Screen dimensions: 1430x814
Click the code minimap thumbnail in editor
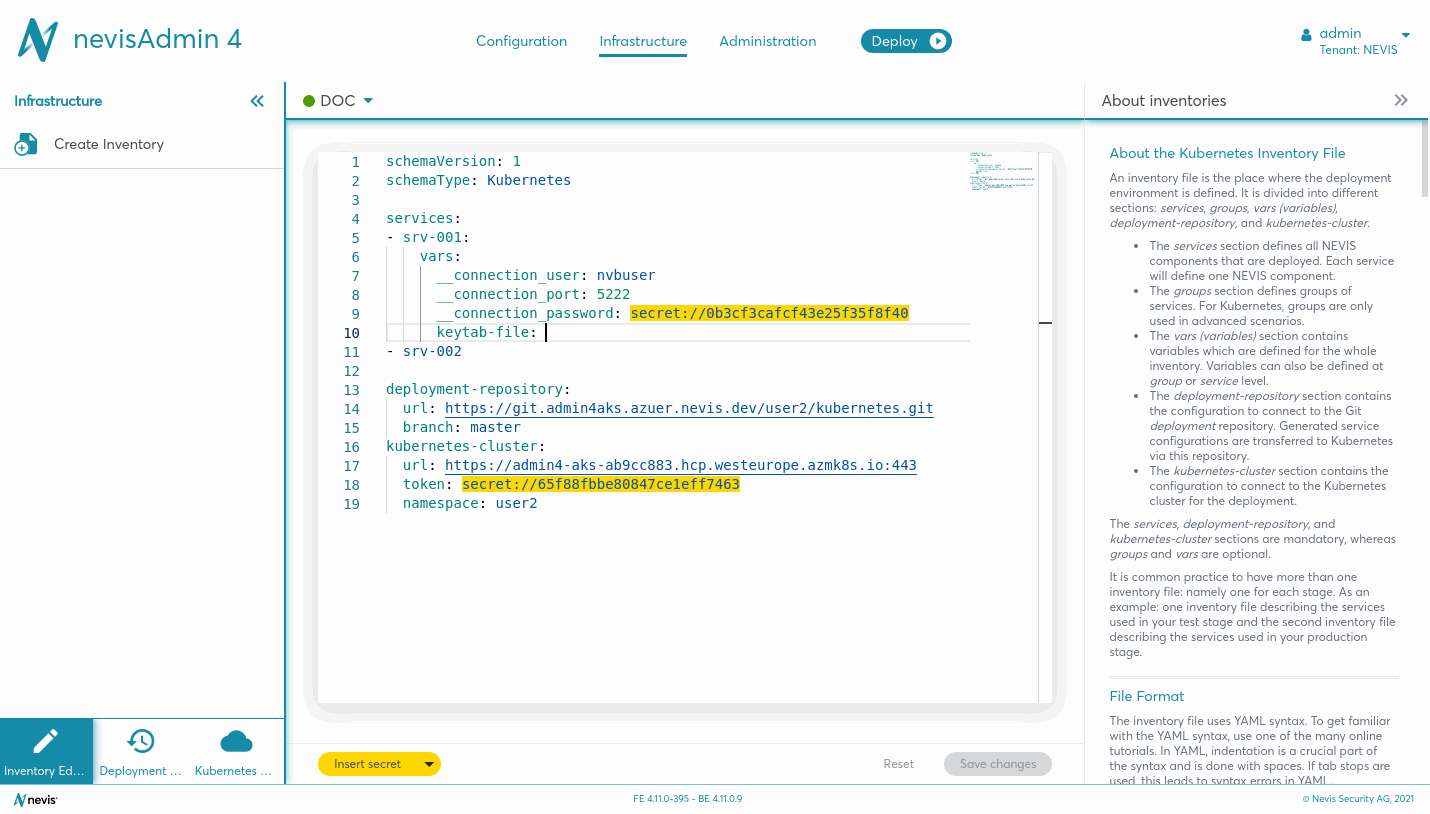pos(1002,171)
